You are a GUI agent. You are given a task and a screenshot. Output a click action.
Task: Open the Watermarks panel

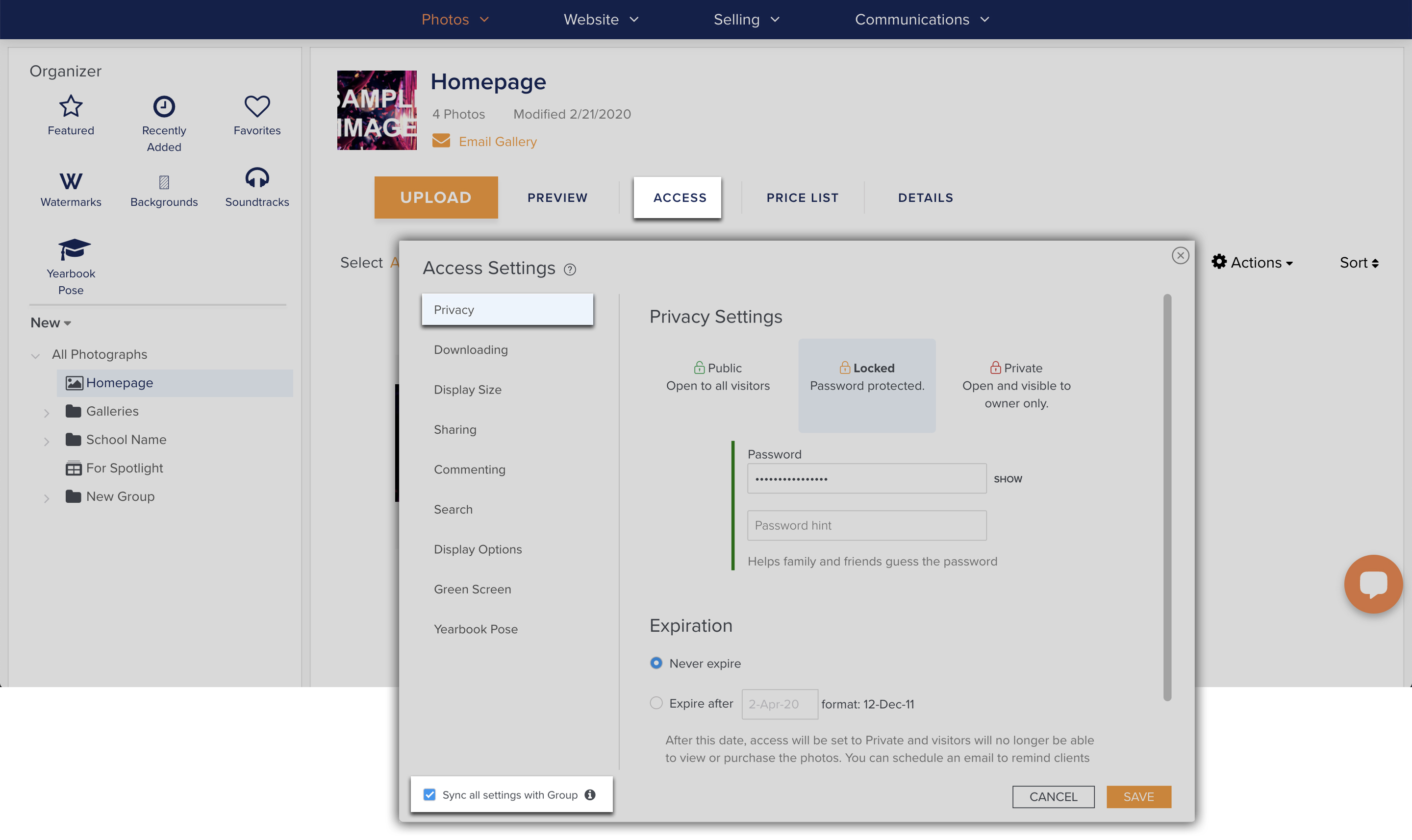pyautogui.click(x=70, y=181)
